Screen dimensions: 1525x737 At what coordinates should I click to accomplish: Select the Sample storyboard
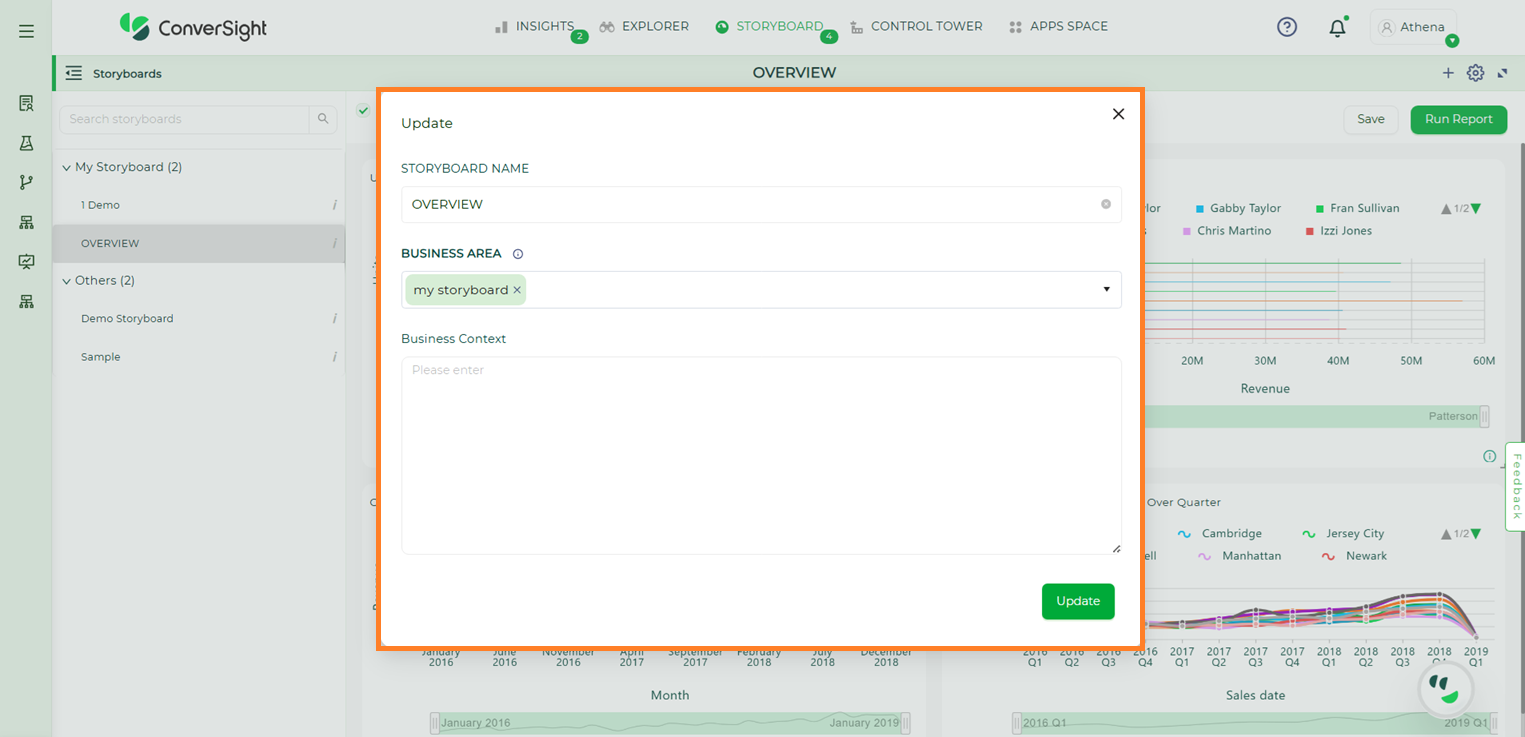coord(100,357)
